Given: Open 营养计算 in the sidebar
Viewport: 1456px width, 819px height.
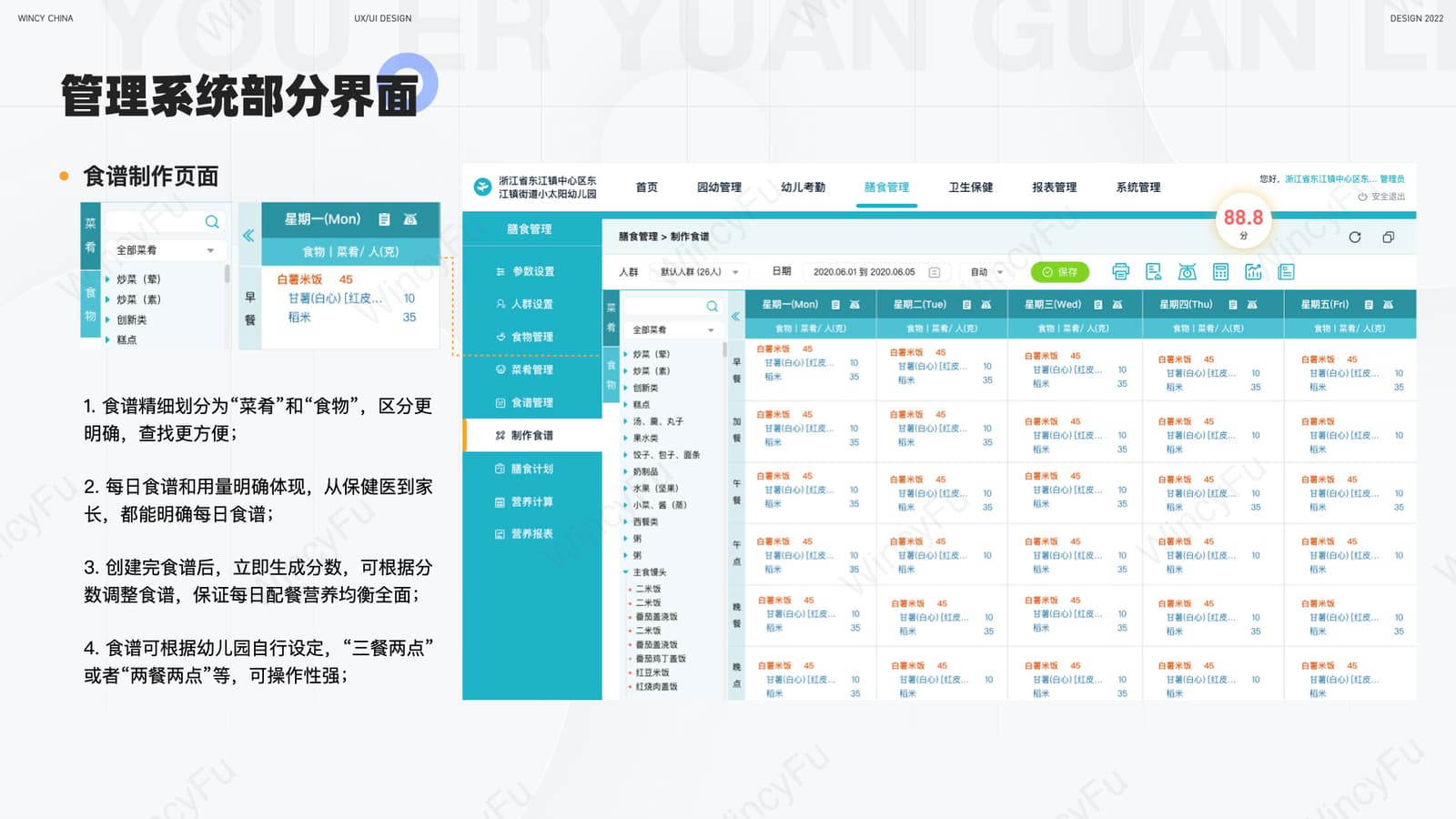Looking at the screenshot, I should (532, 501).
